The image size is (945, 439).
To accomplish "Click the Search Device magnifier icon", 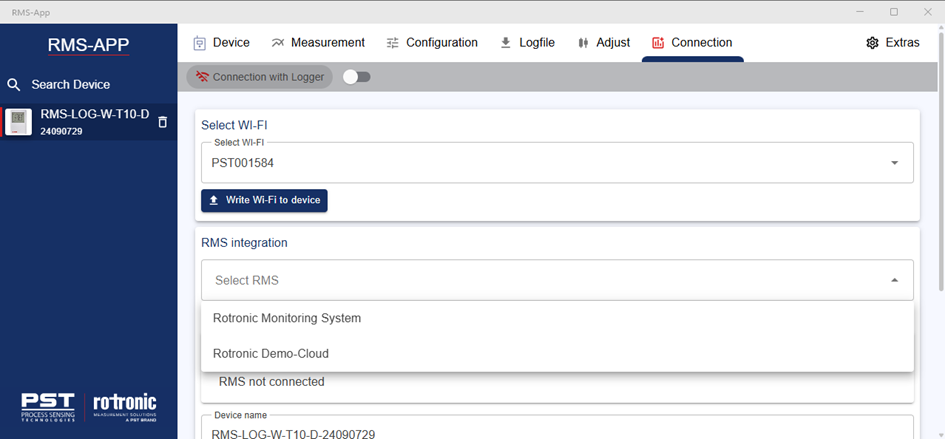I will [14, 84].
